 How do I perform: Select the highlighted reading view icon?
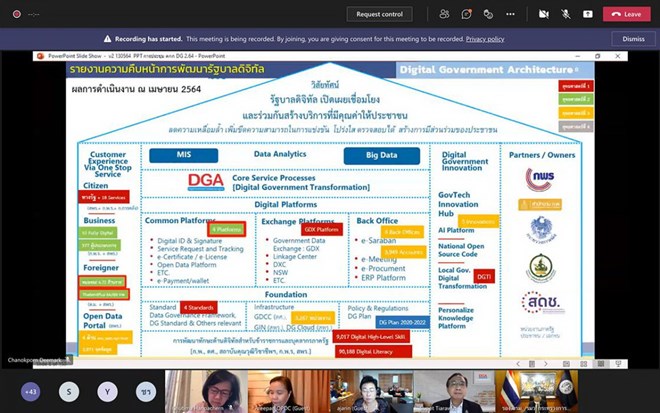(601, 364)
